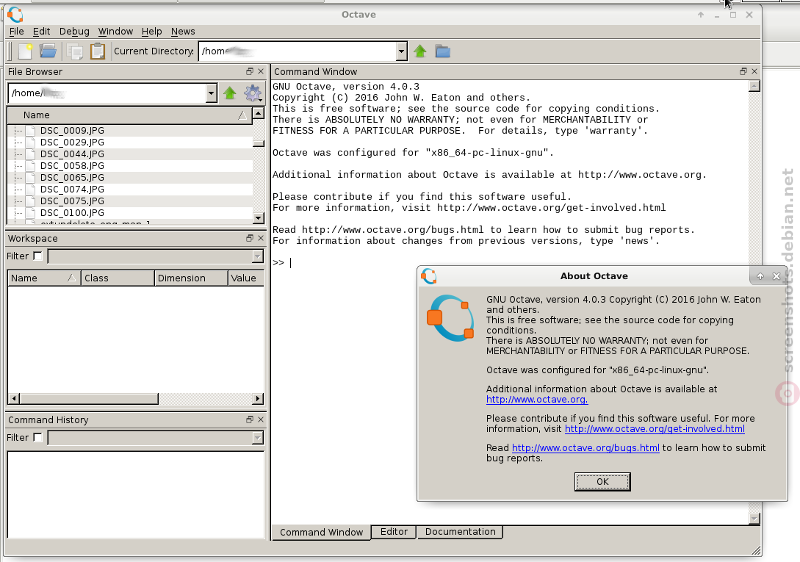Switch to the Editor tab
Screen dimensions: 800x562
tap(394, 531)
